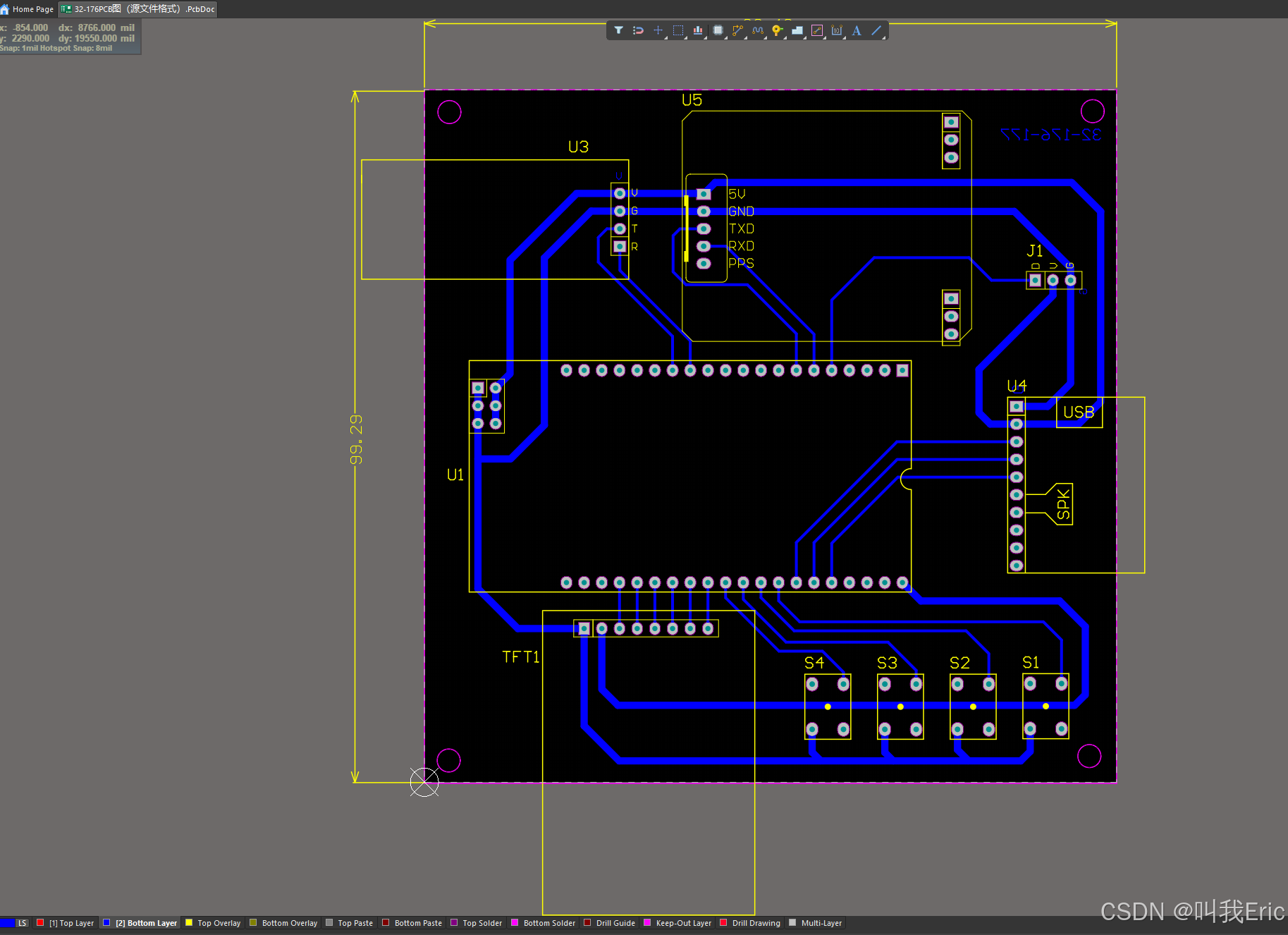Viewport: 1288px width, 935px height.
Task: Click the S4 switch designator
Action: [814, 663]
